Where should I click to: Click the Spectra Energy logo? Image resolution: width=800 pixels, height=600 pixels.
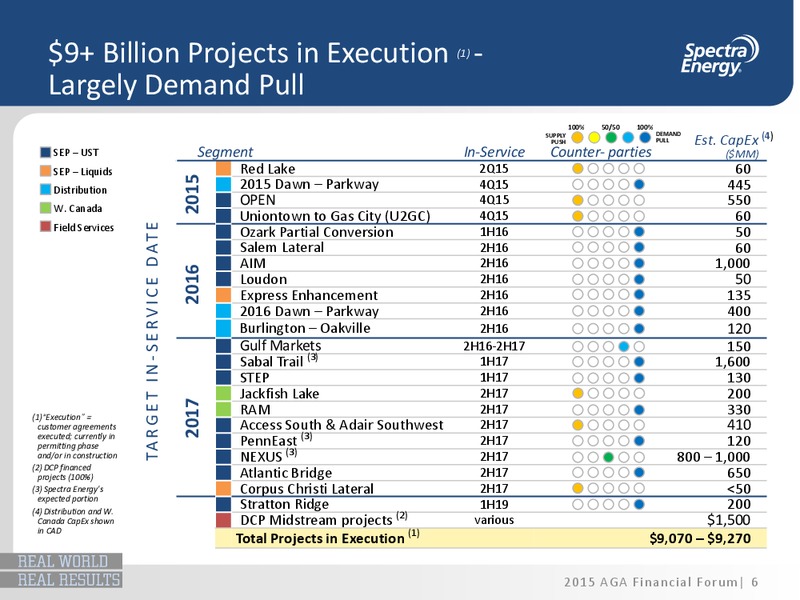tap(719, 56)
